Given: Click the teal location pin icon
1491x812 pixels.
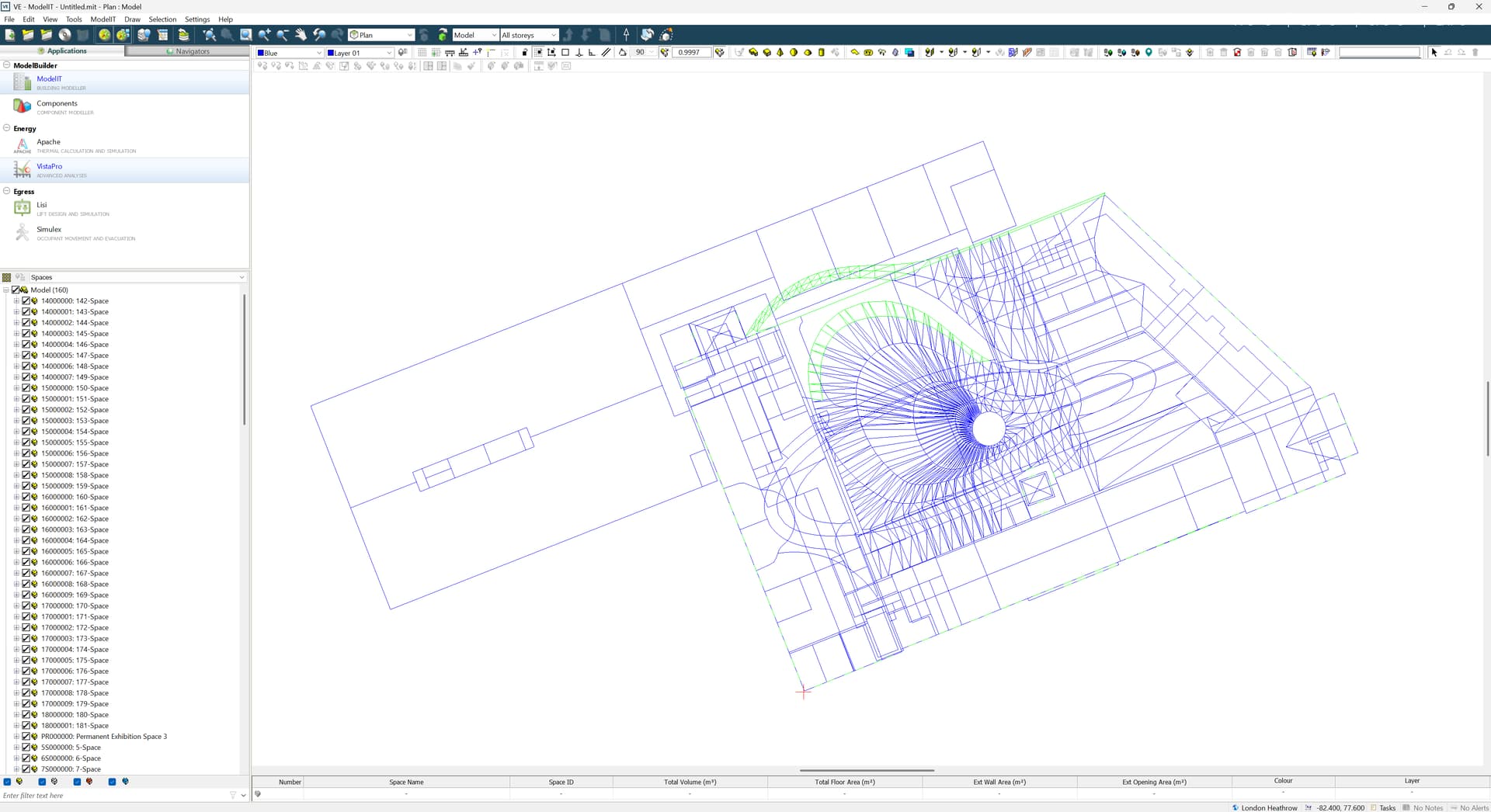Looking at the screenshot, I should 1149,53.
